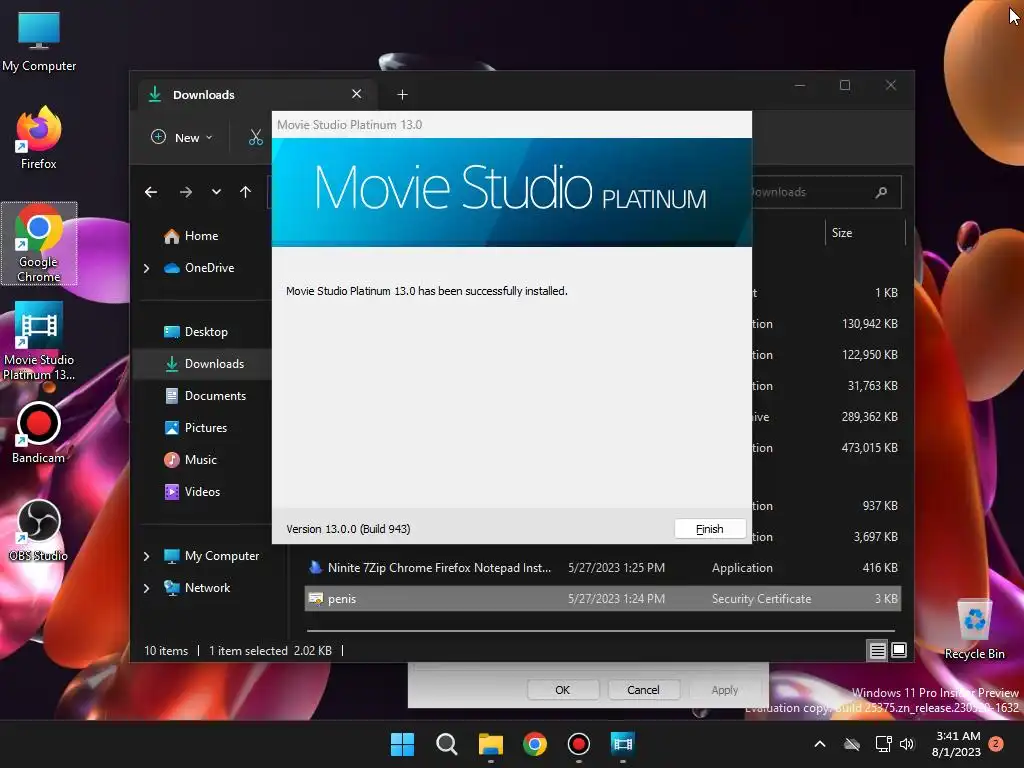Viewport: 1024px width, 768px height.
Task: Open Chrome from the taskbar
Action: 535,744
